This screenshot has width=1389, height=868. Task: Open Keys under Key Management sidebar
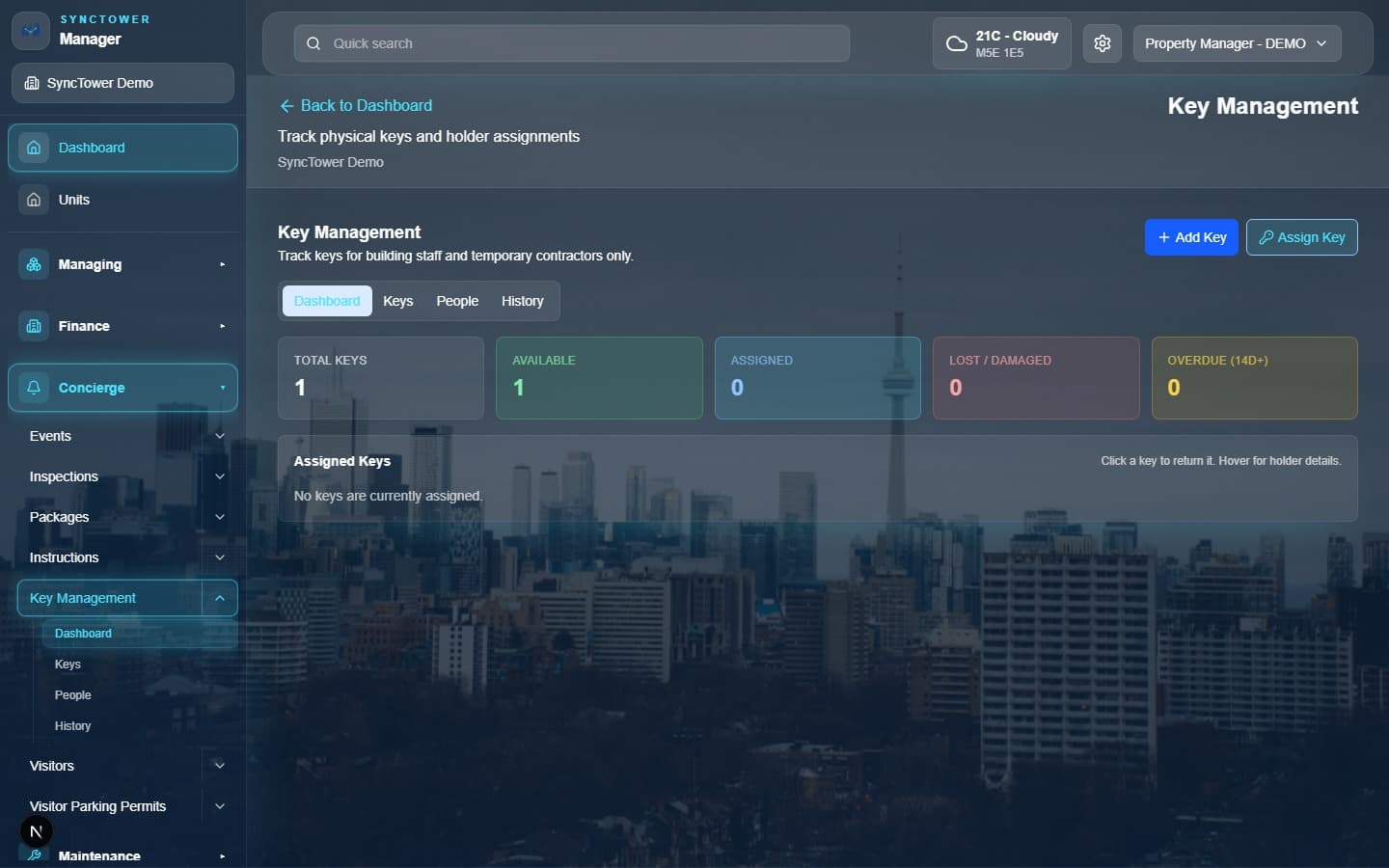(68, 665)
